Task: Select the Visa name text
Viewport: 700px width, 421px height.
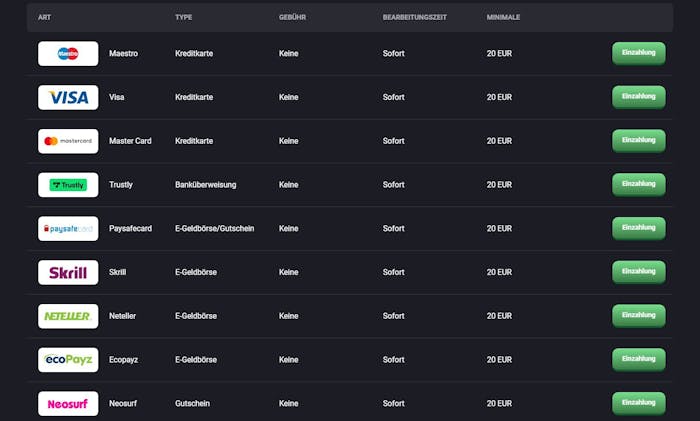Action: tap(117, 97)
